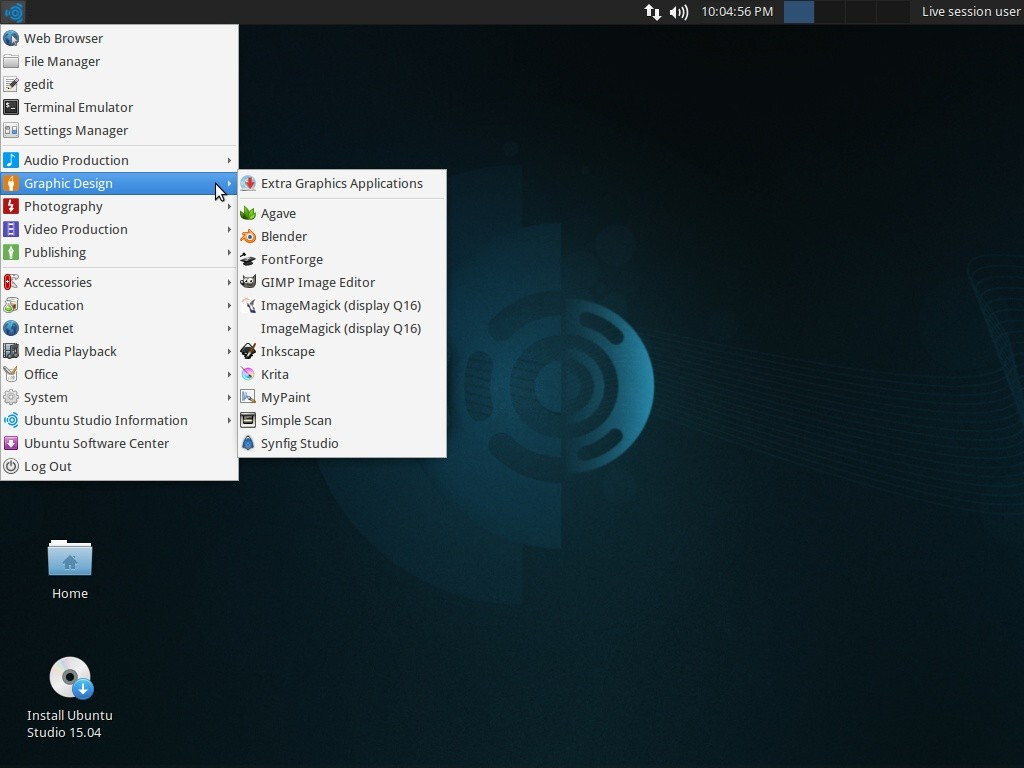Click the Inkscape icon
The height and width of the screenshot is (768, 1024).
(248, 351)
